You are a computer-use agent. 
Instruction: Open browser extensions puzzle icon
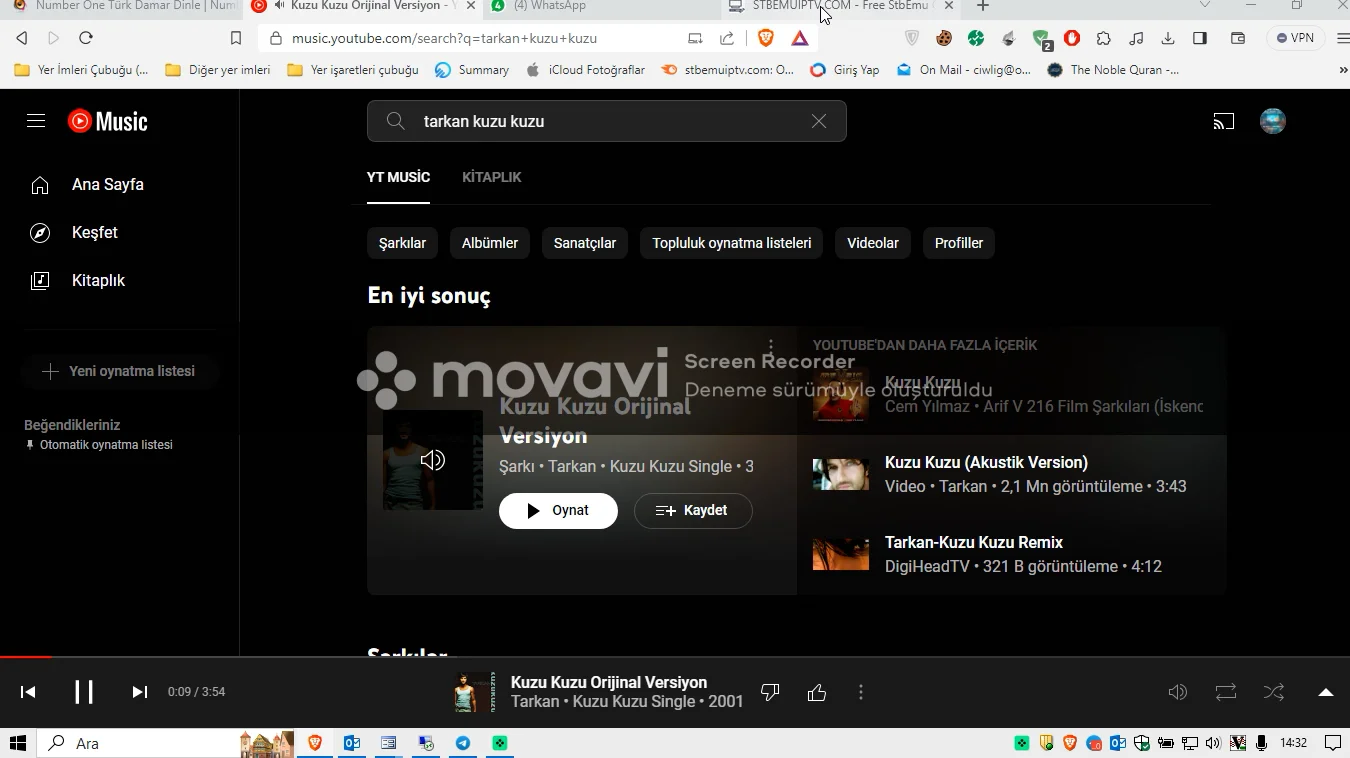(1104, 38)
